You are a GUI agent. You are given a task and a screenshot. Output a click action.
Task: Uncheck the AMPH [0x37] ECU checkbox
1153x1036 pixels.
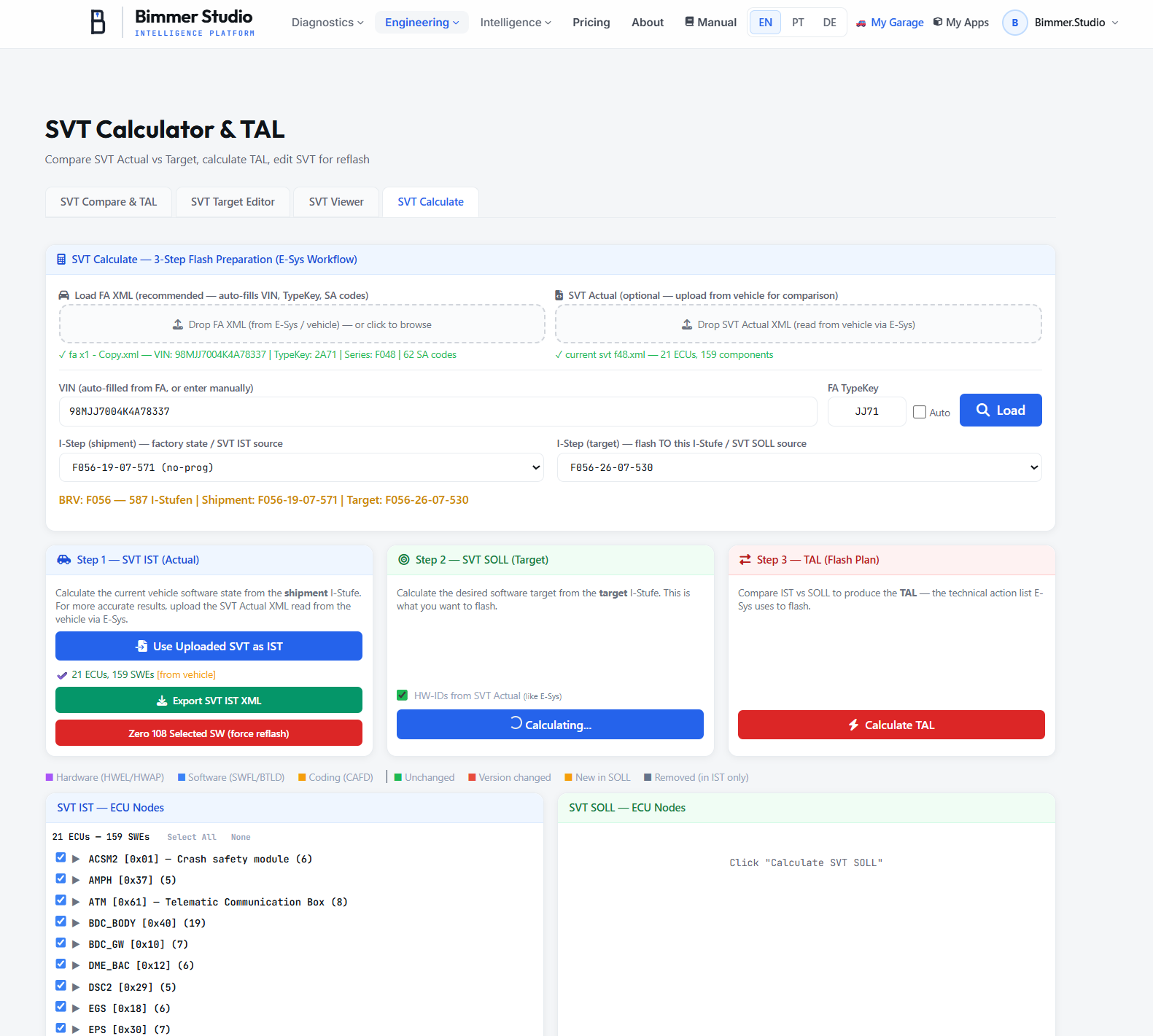point(61,879)
